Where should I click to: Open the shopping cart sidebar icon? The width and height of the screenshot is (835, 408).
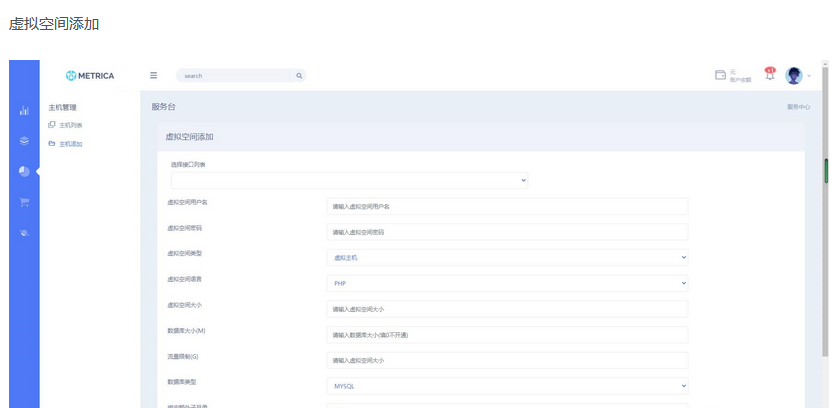coord(24,202)
